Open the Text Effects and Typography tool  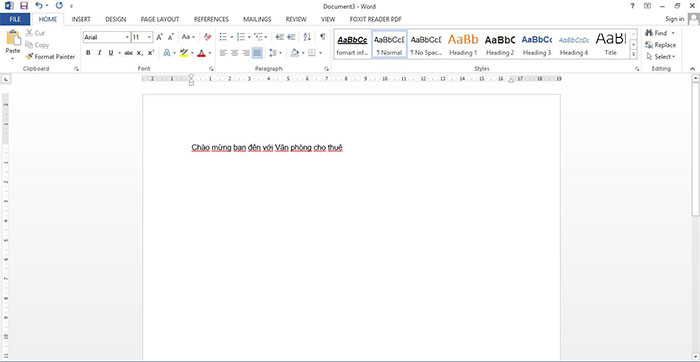pos(167,53)
